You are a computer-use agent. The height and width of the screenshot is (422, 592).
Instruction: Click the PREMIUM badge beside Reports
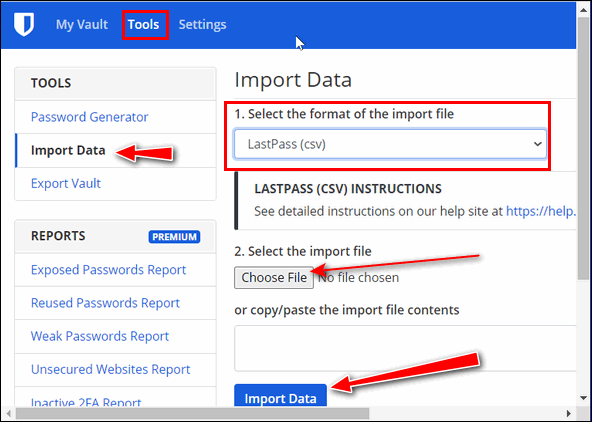coord(174,237)
